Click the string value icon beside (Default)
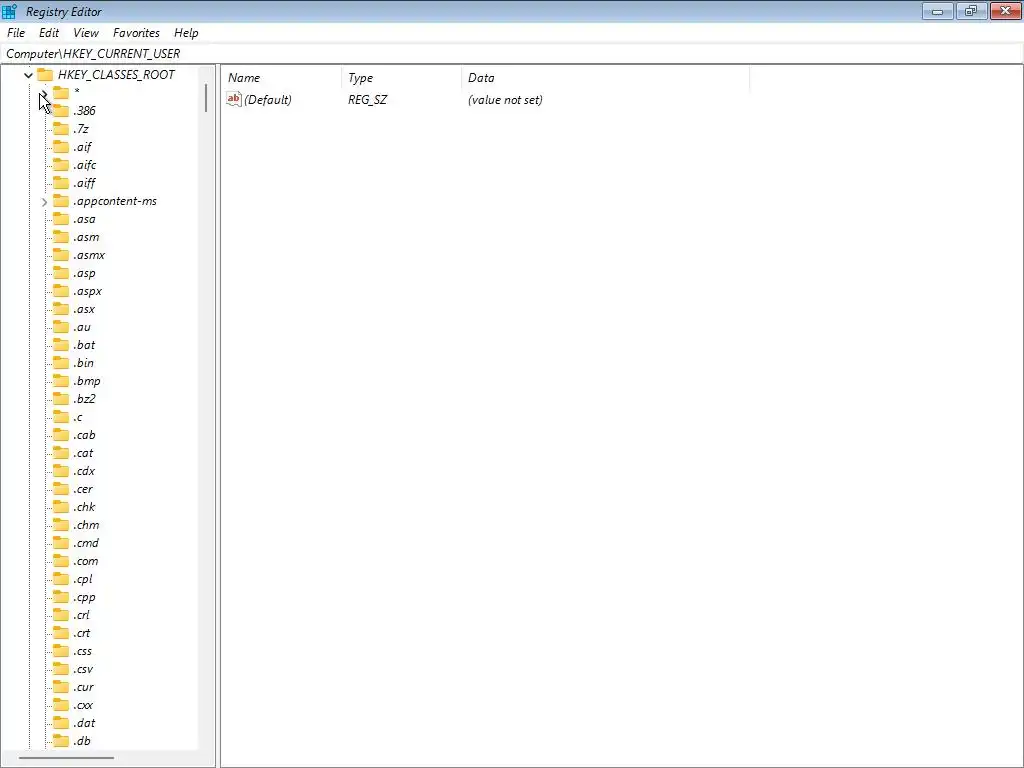1024x768 pixels. tap(233, 99)
